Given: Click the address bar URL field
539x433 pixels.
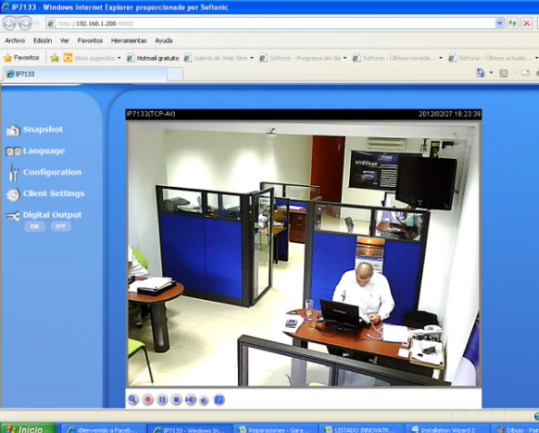Looking at the screenshot, I should point(272,23).
